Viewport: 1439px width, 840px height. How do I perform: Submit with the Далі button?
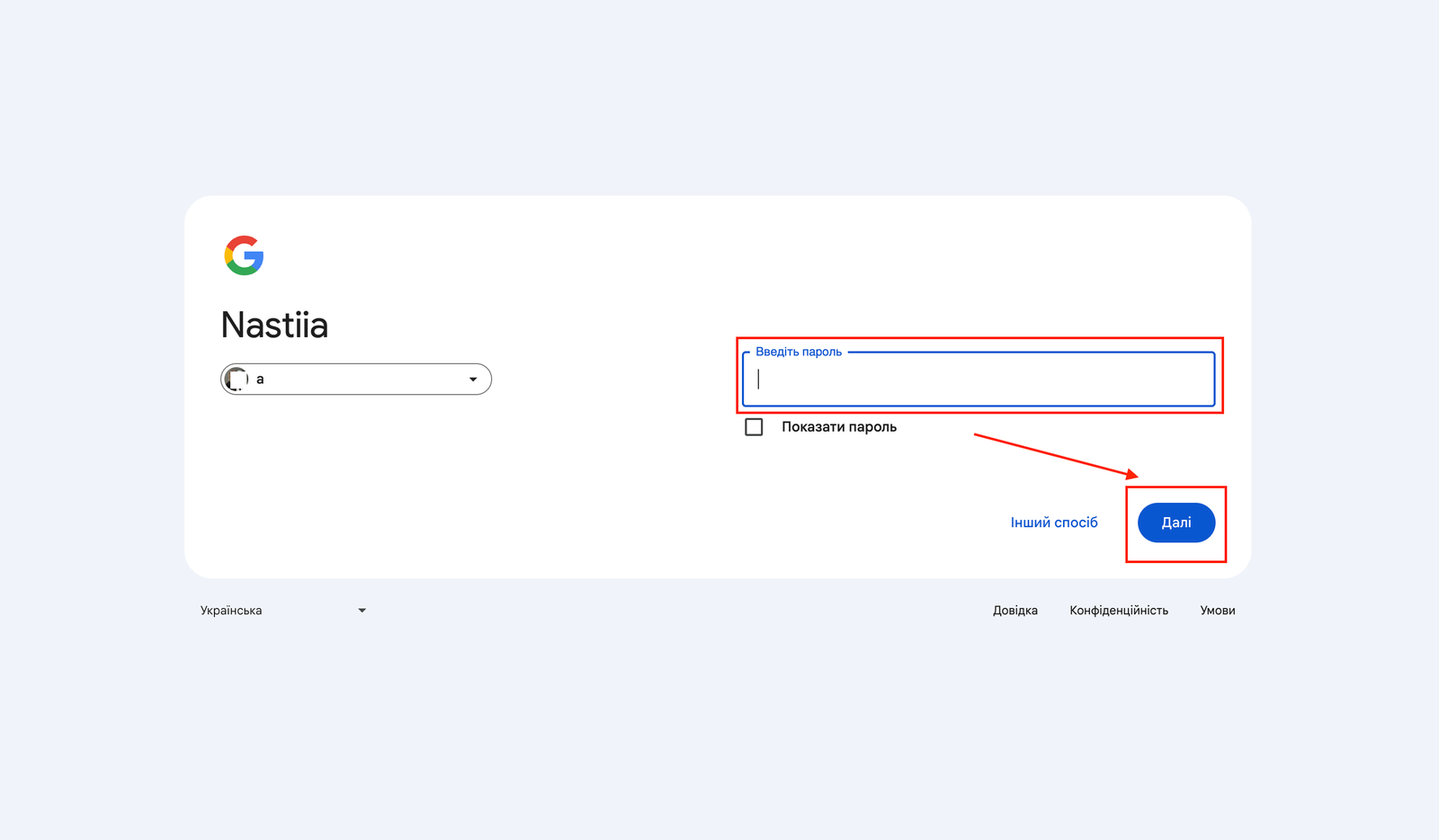1176,523
